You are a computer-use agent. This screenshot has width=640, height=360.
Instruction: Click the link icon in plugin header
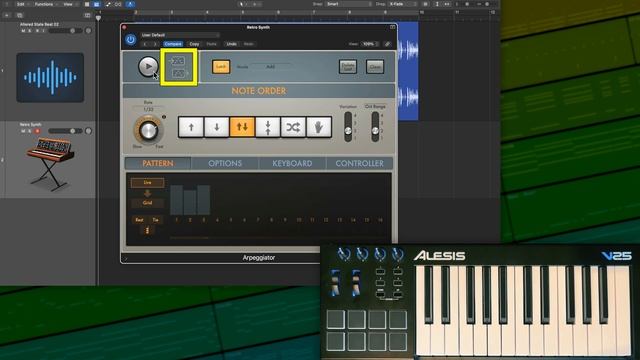point(387,44)
